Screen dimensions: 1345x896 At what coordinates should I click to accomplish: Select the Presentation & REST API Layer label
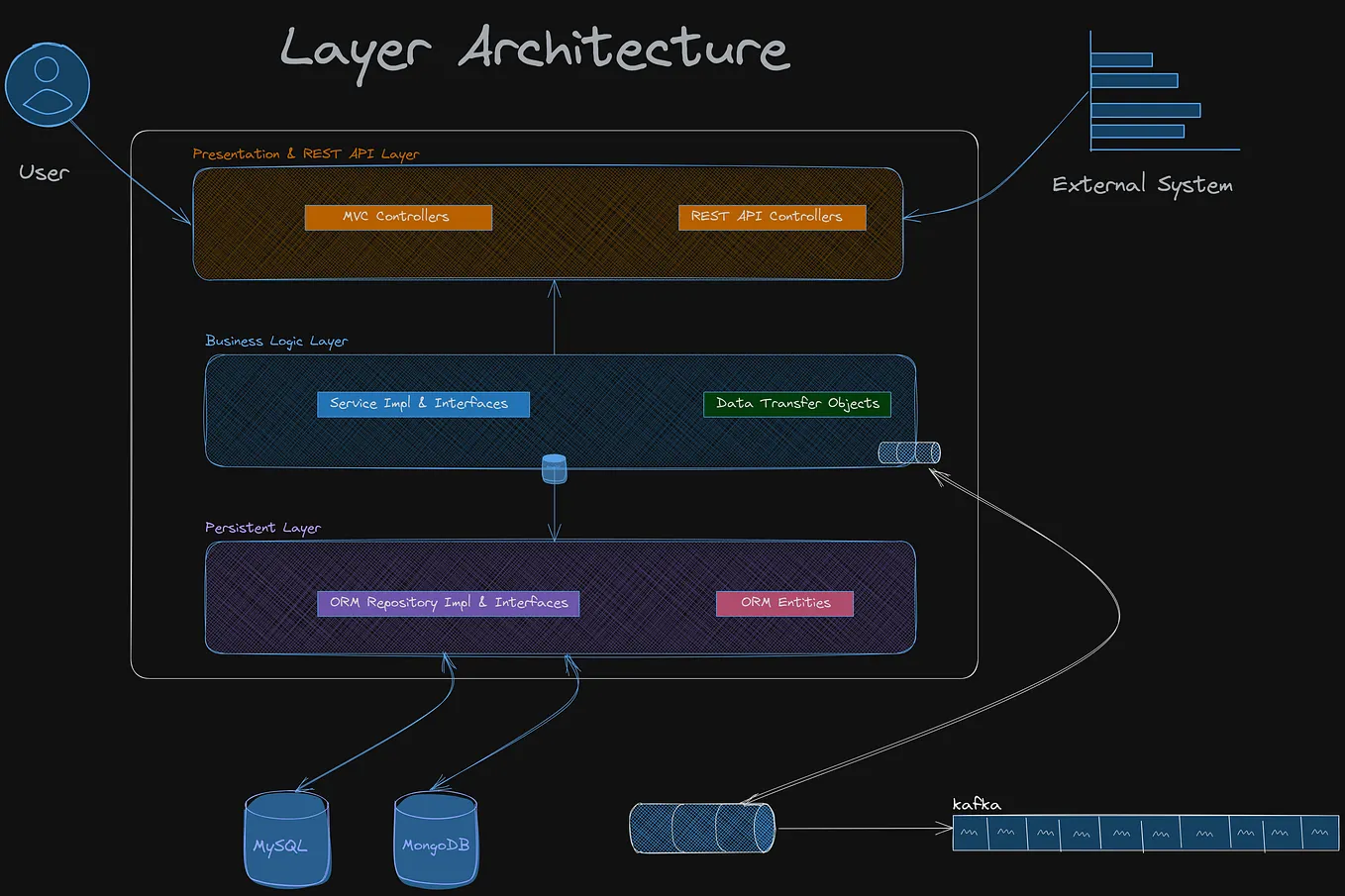click(306, 153)
